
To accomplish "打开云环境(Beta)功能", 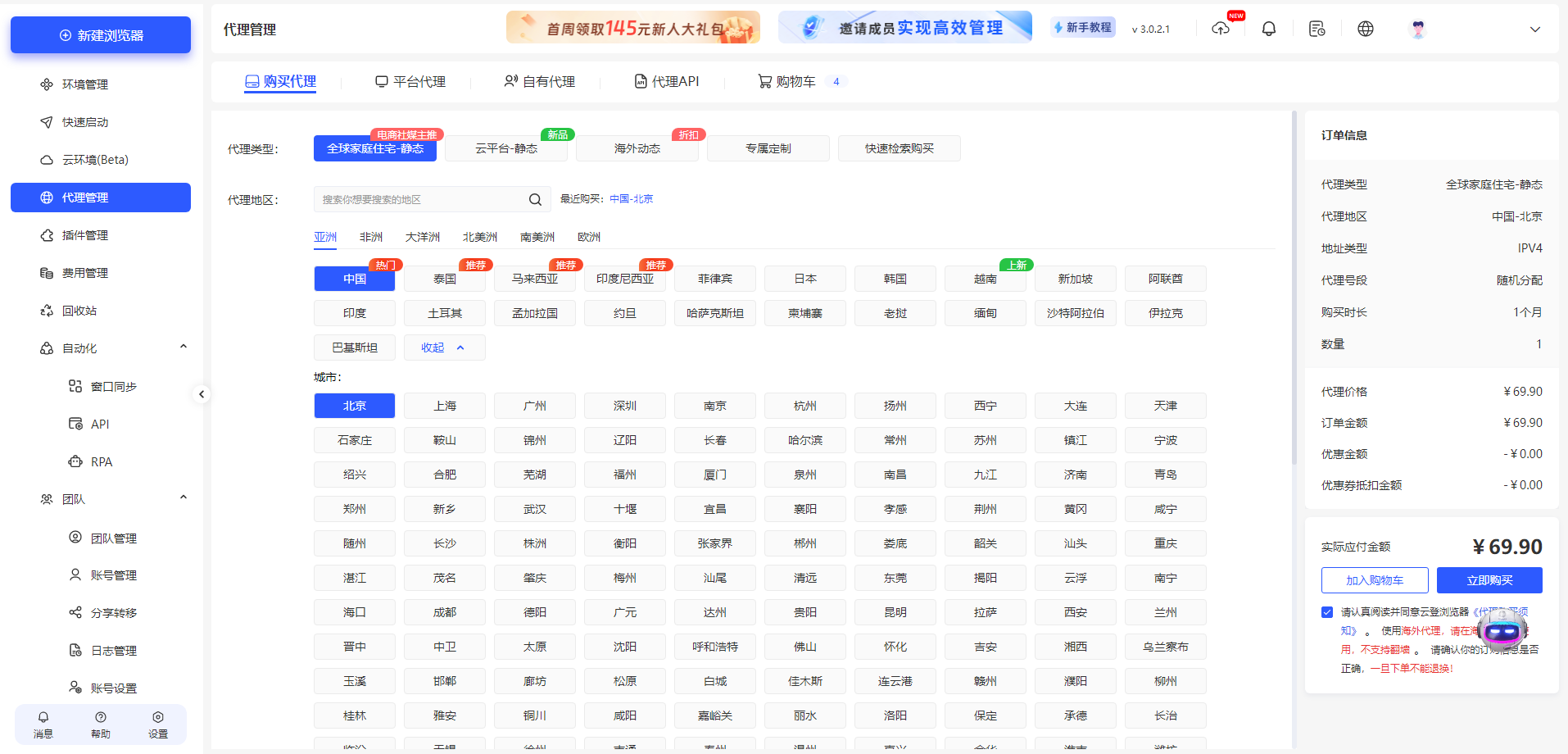I will [x=46, y=159].
